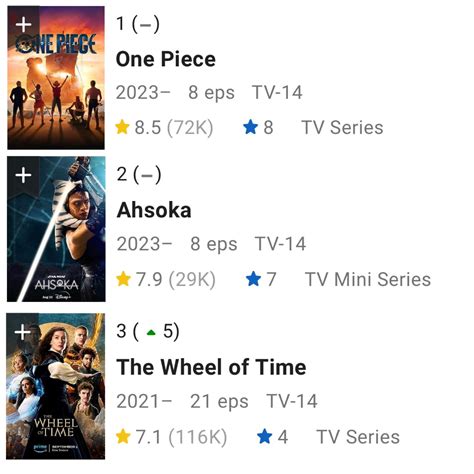474x474 pixels.
Task: Open the Ahsoka title link
Action: (x=154, y=210)
